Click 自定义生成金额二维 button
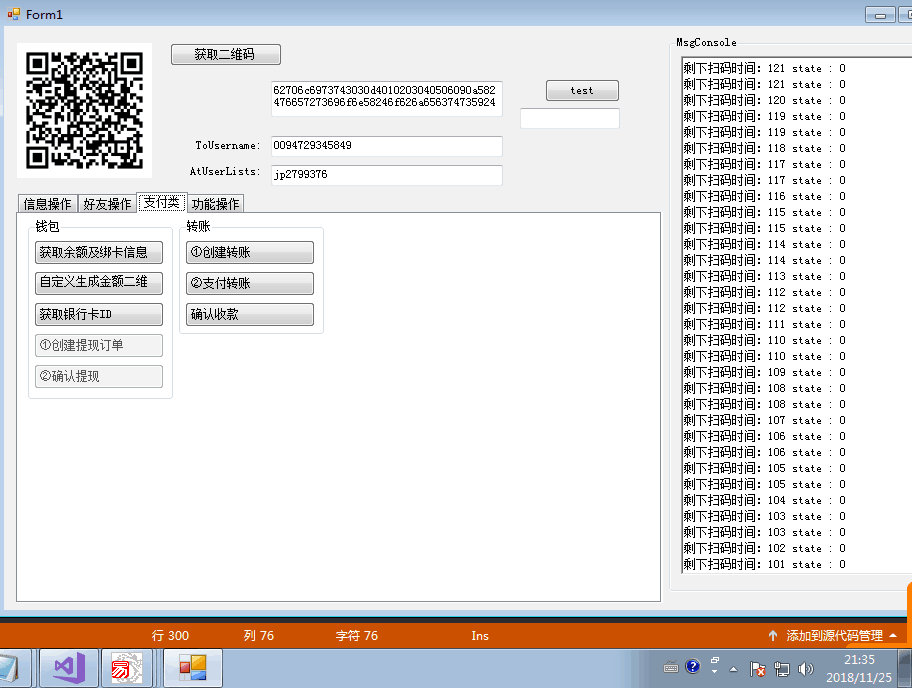The image size is (912, 688). click(x=99, y=283)
